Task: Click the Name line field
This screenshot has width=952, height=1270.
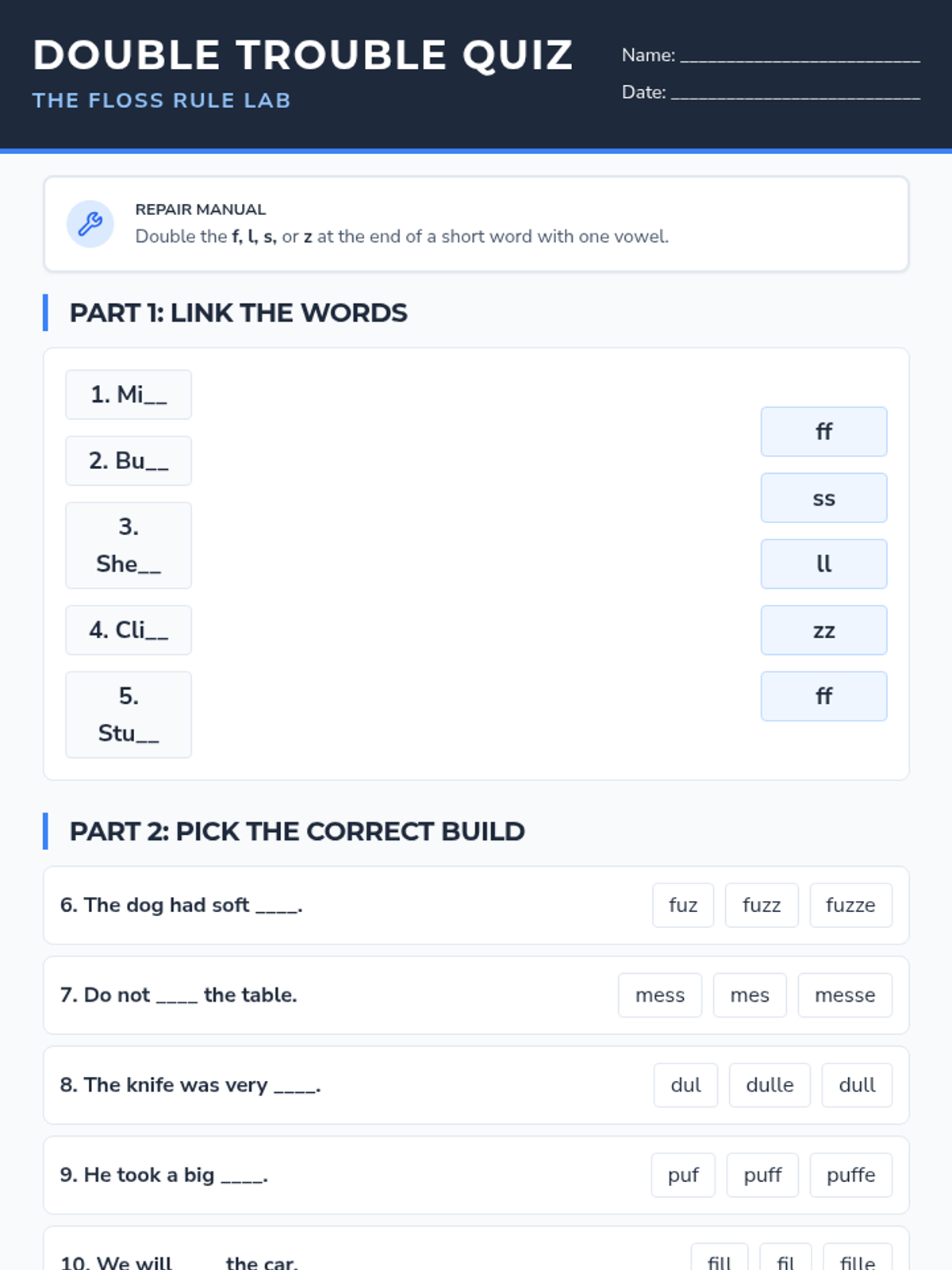Action: (x=800, y=56)
